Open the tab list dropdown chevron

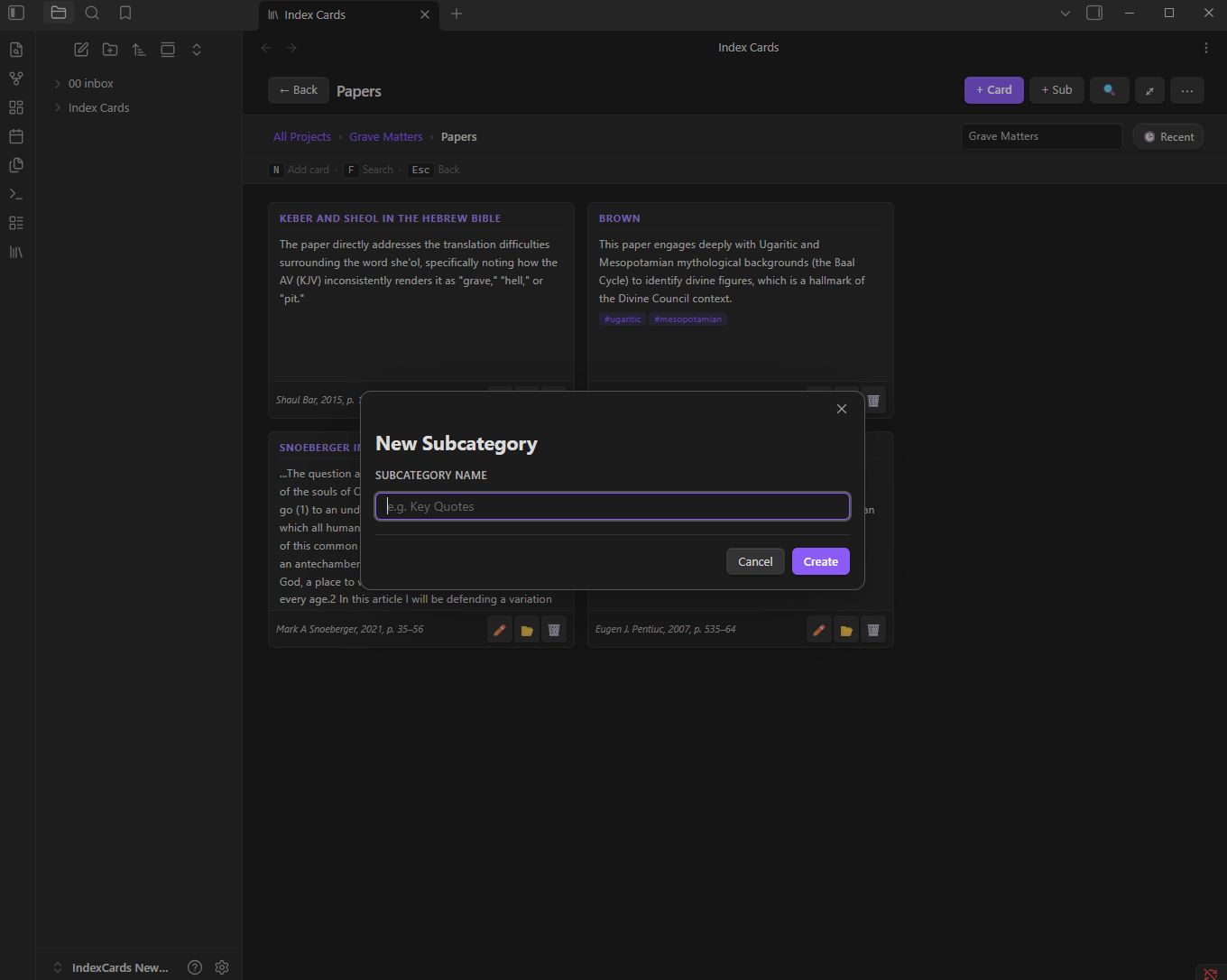pos(1066,14)
